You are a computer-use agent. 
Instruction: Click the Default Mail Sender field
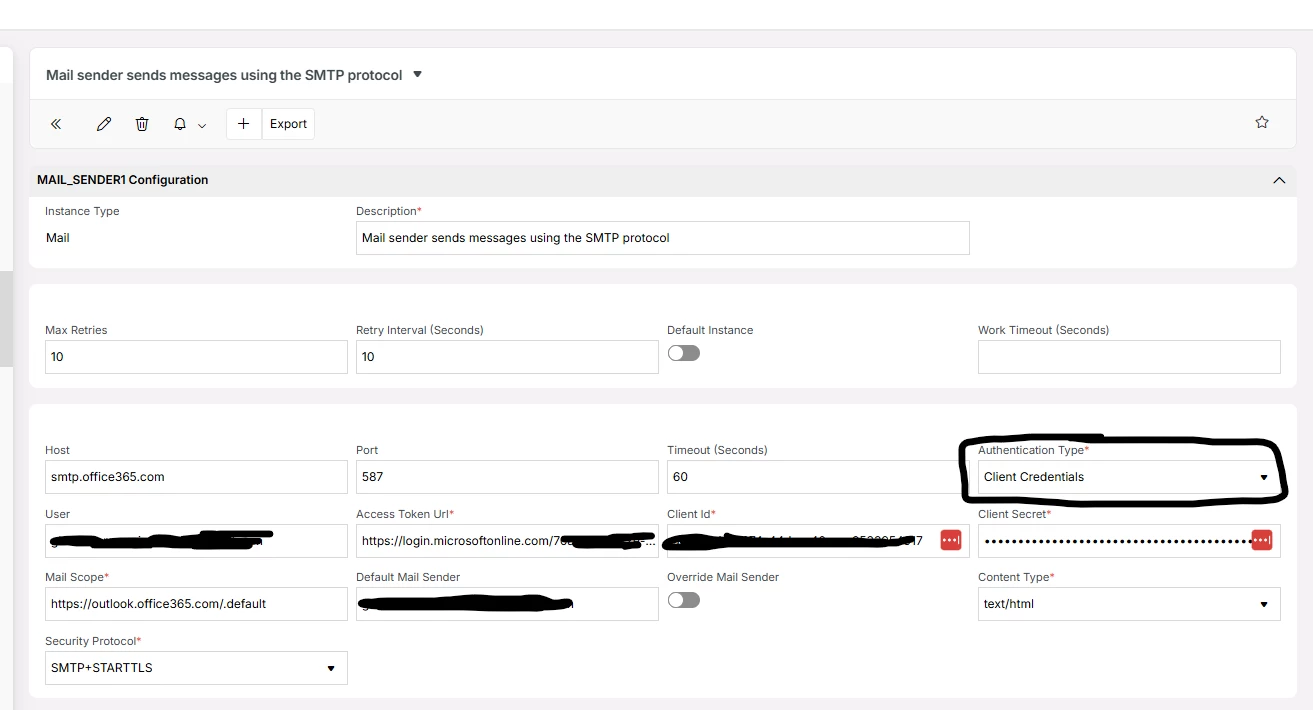pos(507,604)
